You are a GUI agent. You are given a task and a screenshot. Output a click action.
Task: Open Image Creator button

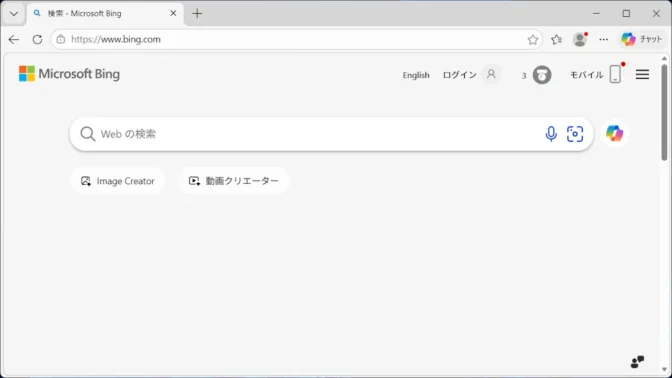(117, 181)
